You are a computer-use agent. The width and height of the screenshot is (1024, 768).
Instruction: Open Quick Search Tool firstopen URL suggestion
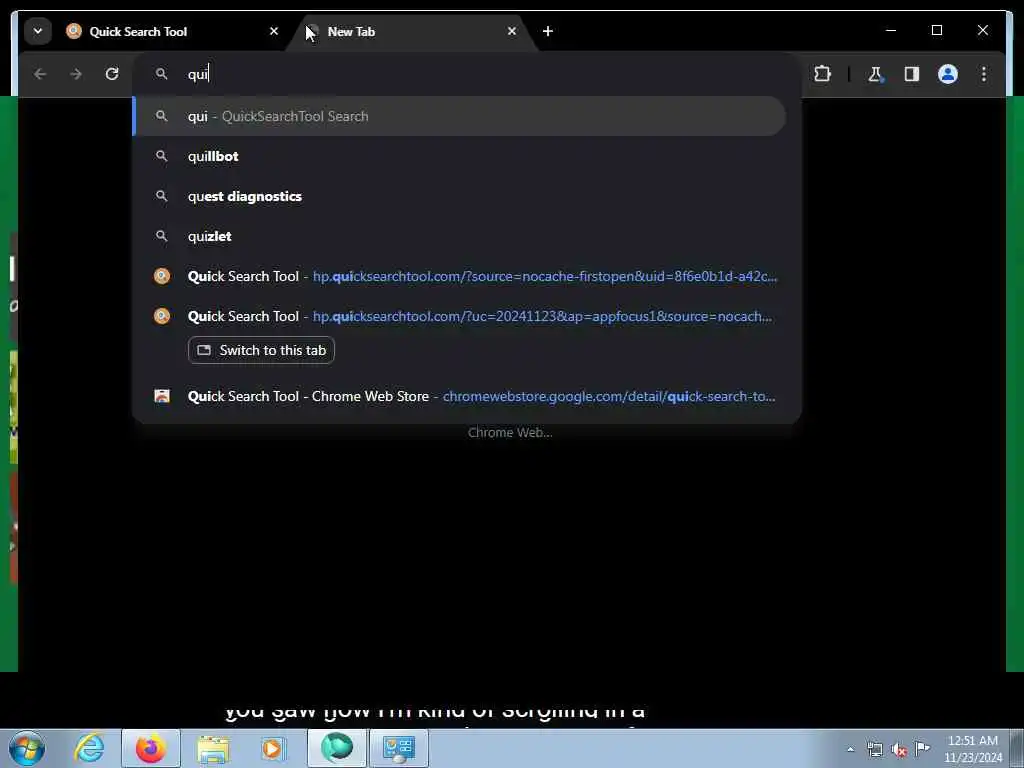[x=459, y=276]
